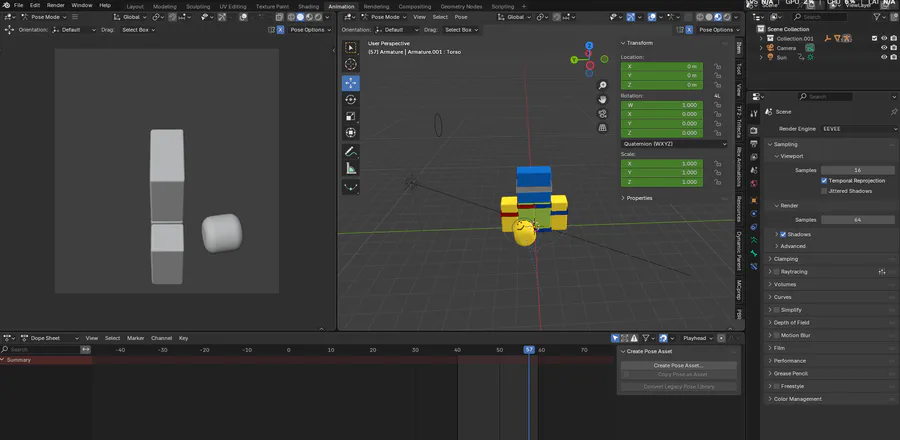Select the Move tool in viewport toolbar
This screenshot has width=900, height=440.
click(351, 83)
